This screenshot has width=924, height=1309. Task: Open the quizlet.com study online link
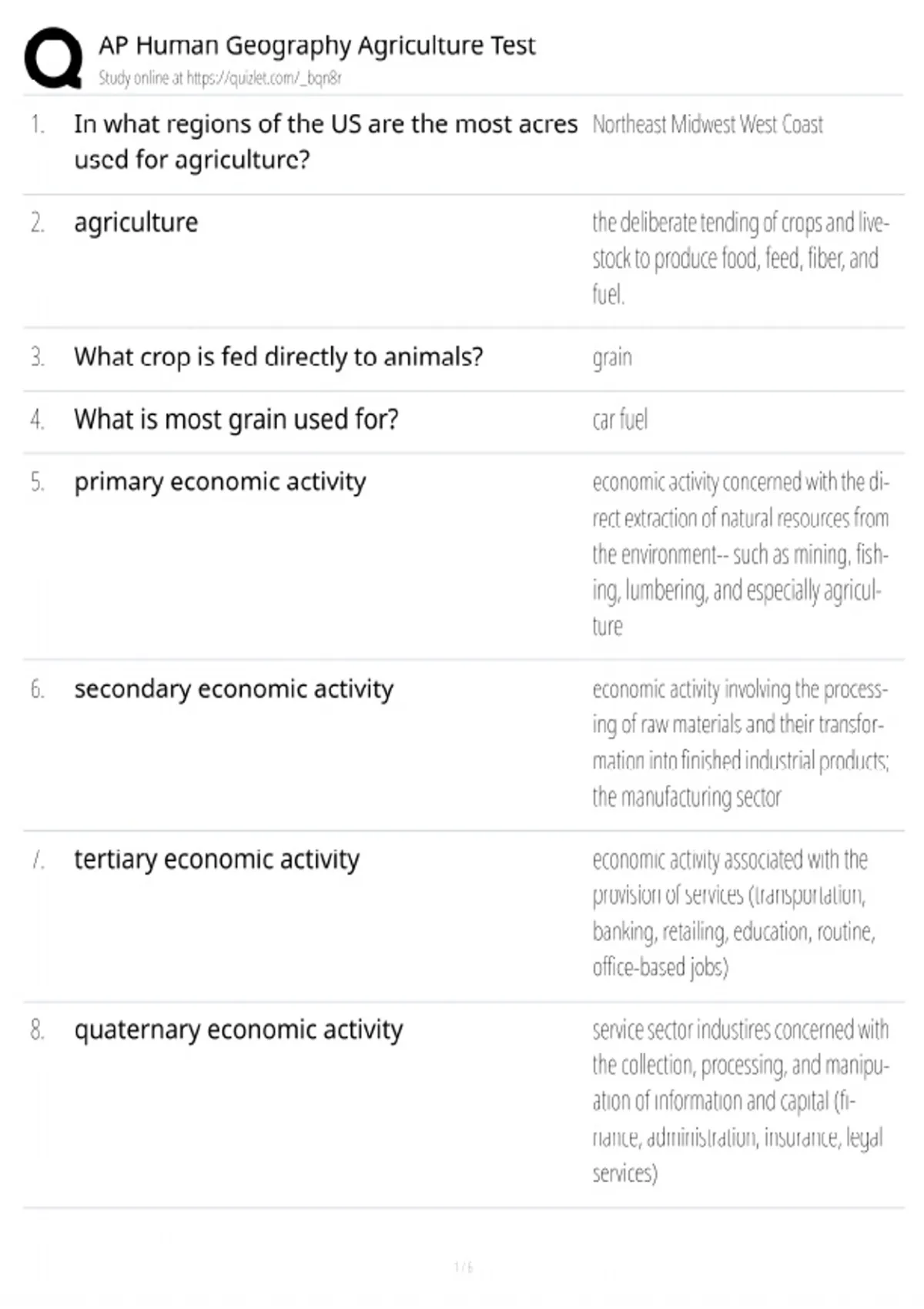tap(264, 78)
